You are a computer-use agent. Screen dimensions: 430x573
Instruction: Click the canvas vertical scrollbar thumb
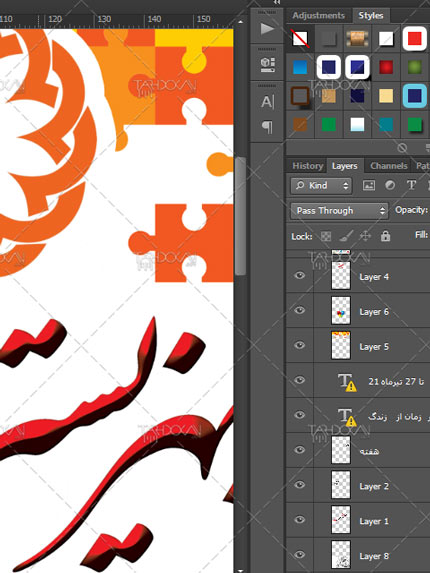(x=240, y=216)
